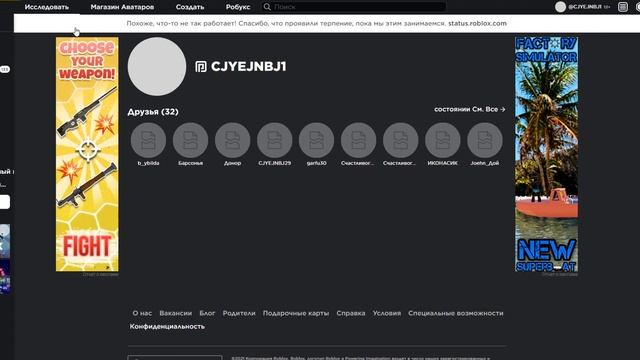
Task: Click the large profile avatar circle
Action: pos(157,67)
